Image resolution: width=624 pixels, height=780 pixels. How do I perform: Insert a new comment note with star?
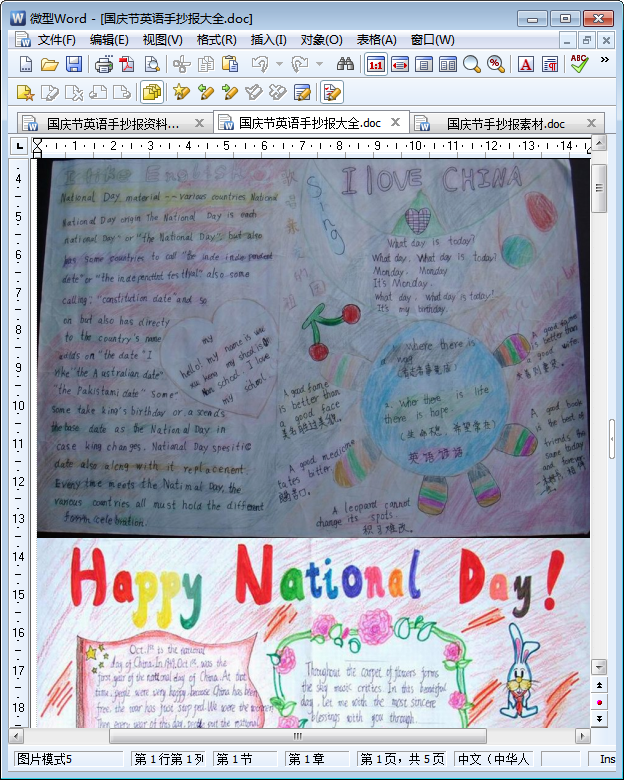tap(26, 93)
